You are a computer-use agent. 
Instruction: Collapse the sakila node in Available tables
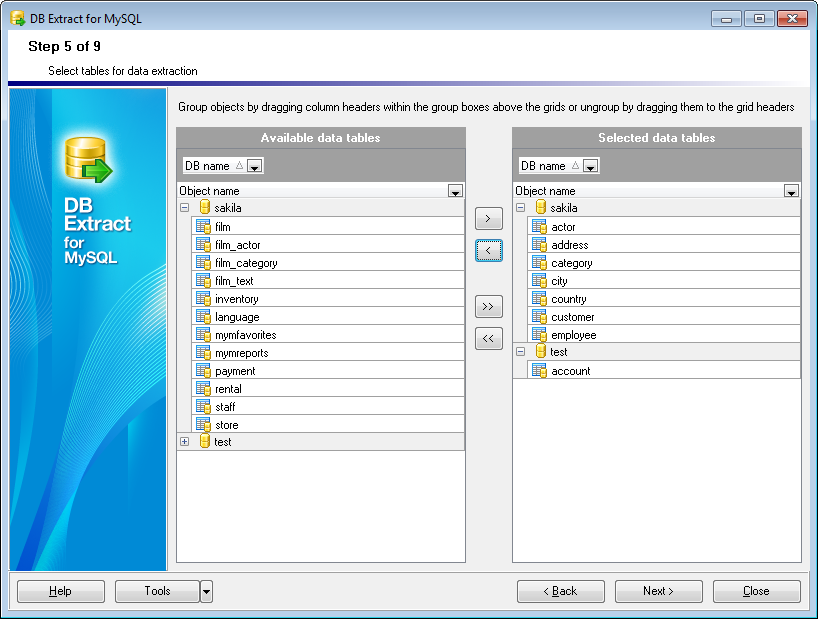coord(184,208)
